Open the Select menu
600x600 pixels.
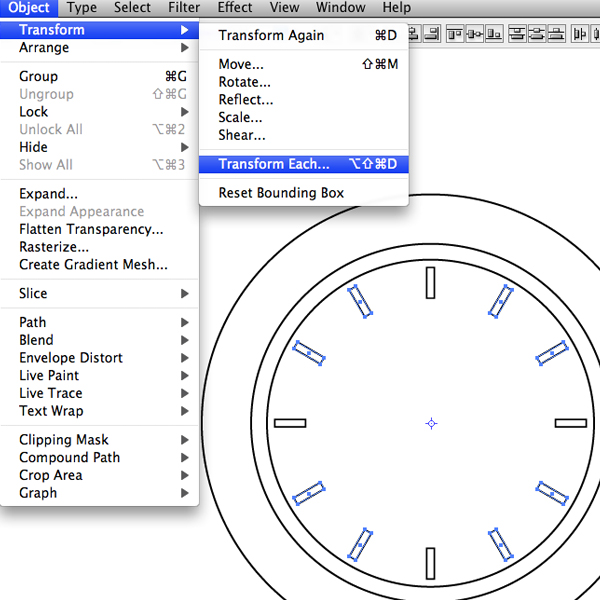tap(132, 8)
